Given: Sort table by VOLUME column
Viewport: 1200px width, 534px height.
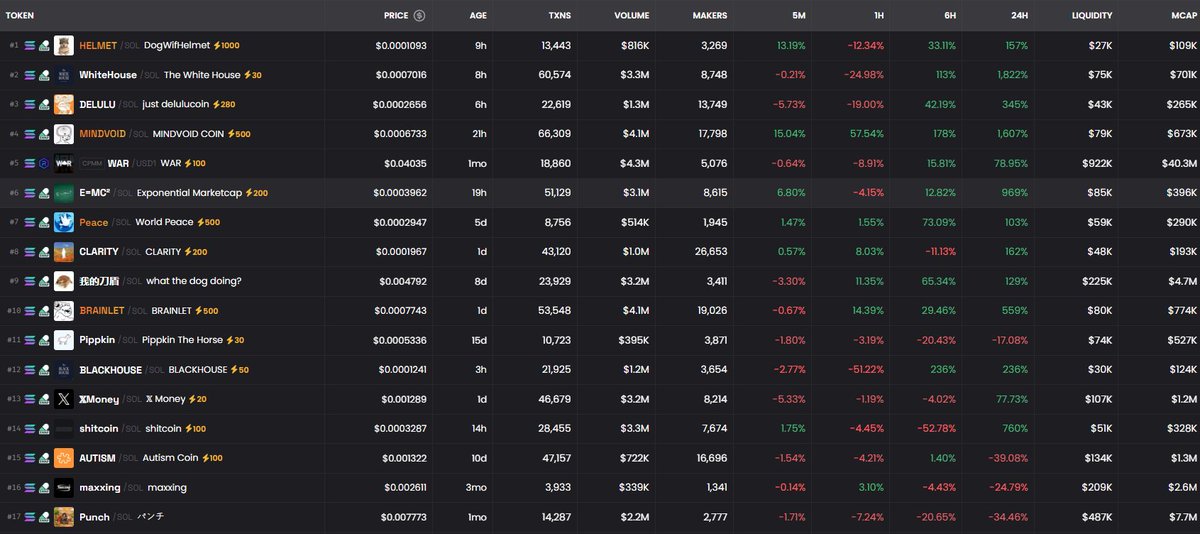Looking at the screenshot, I should click(x=632, y=16).
